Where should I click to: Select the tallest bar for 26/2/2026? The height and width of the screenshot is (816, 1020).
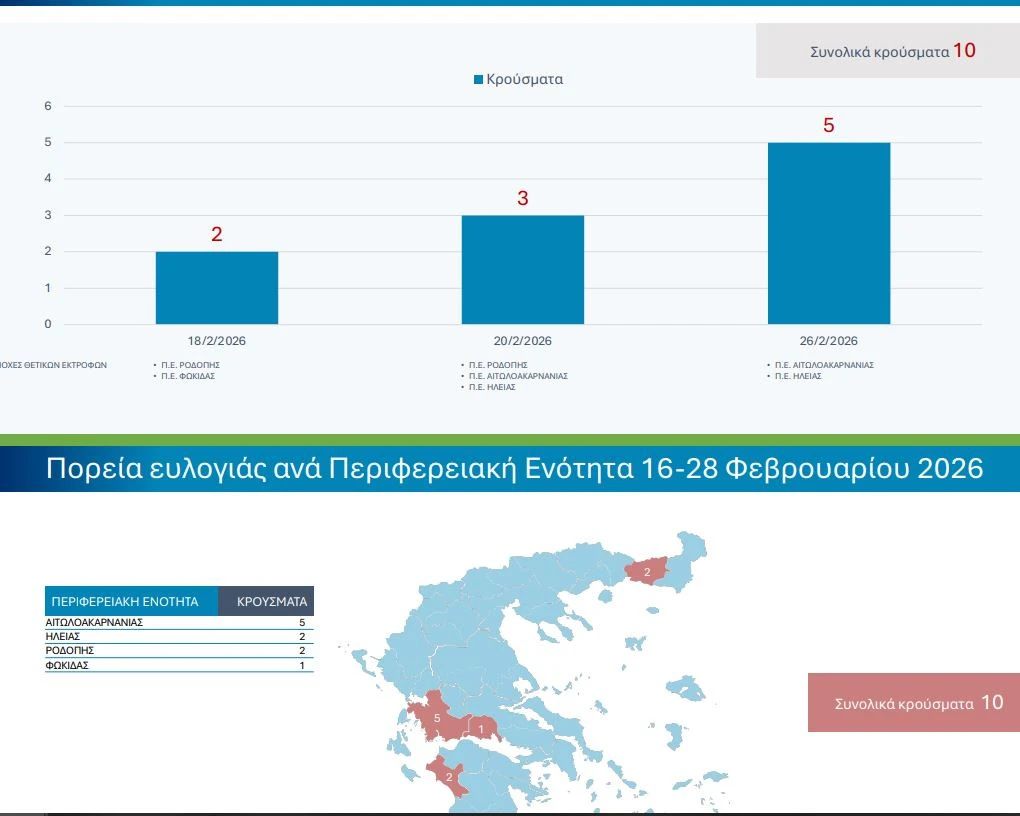point(828,233)
